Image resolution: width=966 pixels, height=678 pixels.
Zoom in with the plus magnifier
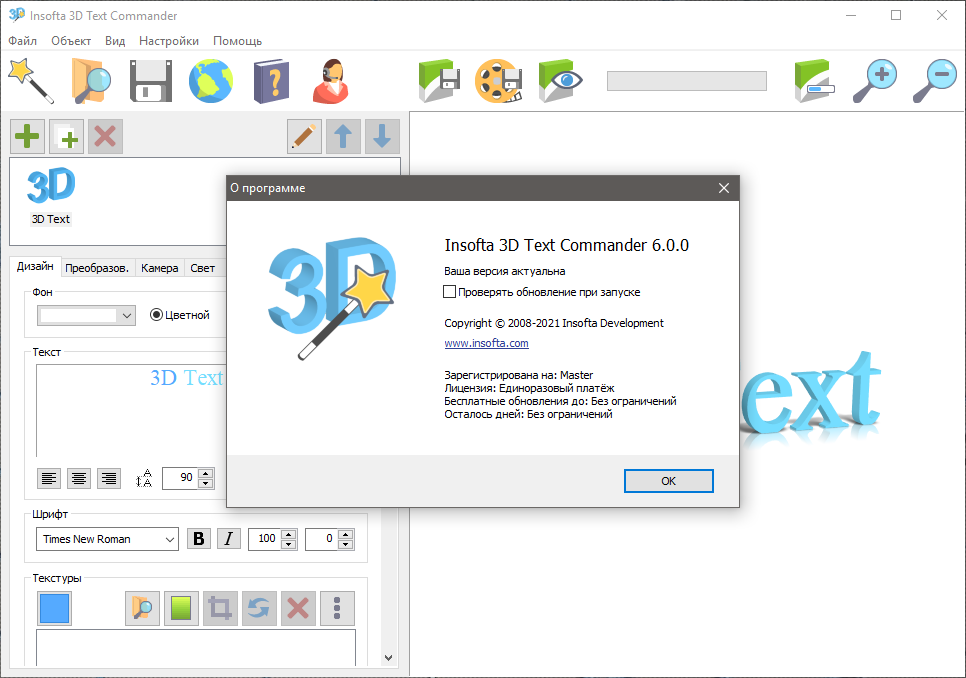pyautogui.click(x=874, y=81)
